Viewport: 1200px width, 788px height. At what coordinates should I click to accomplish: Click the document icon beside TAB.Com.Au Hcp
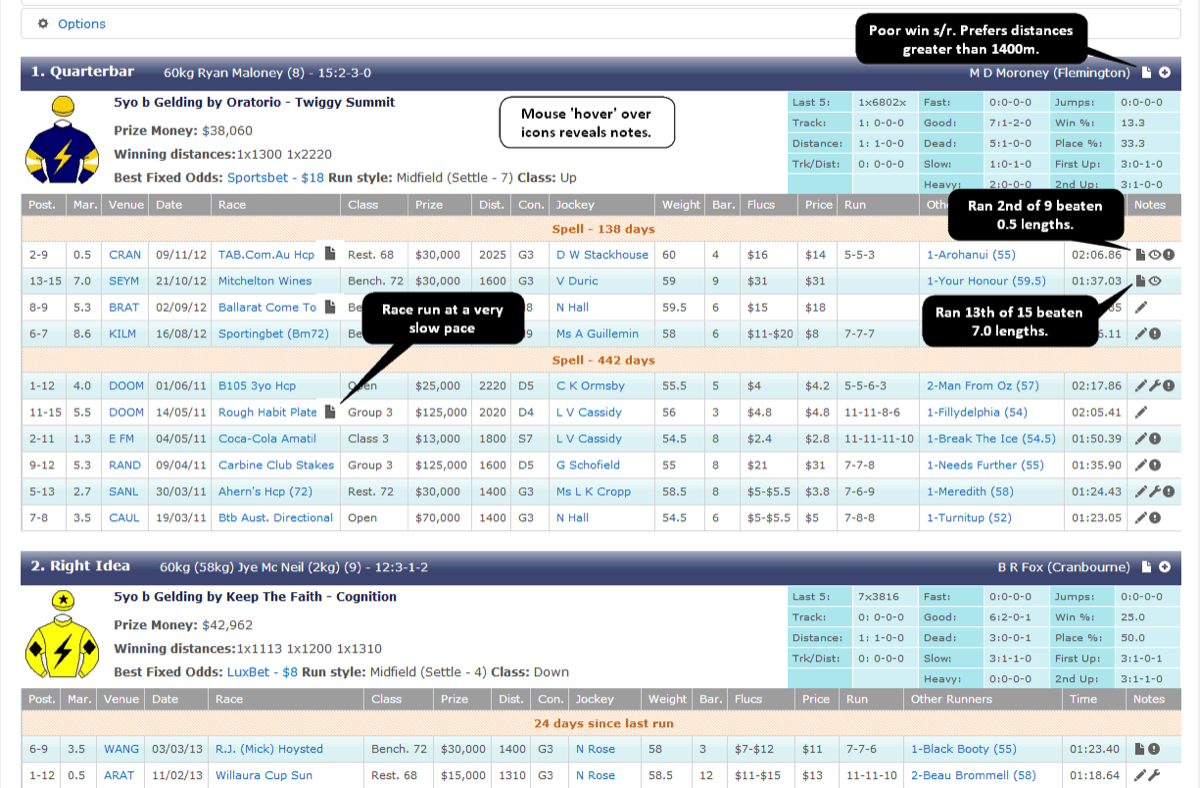(x=330, y=255)
